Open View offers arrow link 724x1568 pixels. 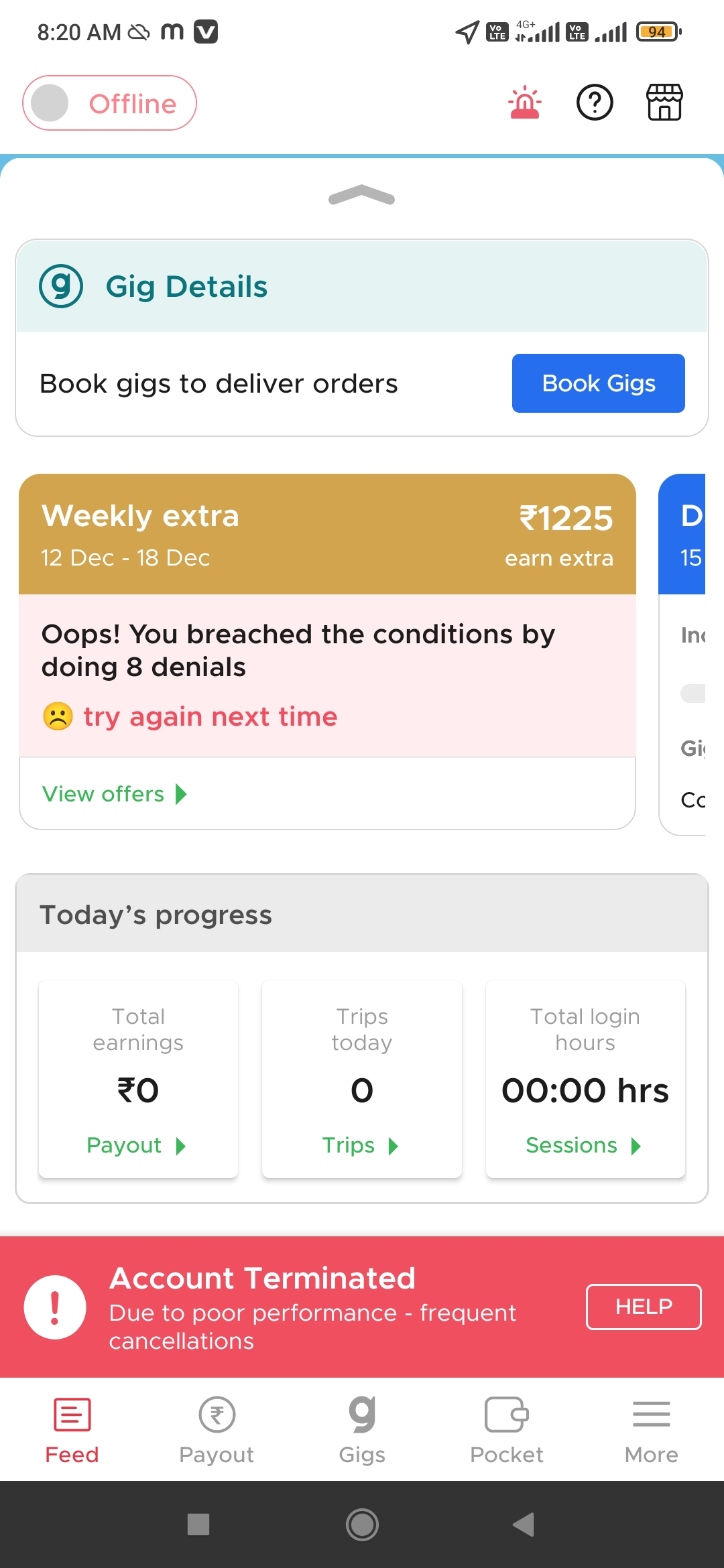115,794
